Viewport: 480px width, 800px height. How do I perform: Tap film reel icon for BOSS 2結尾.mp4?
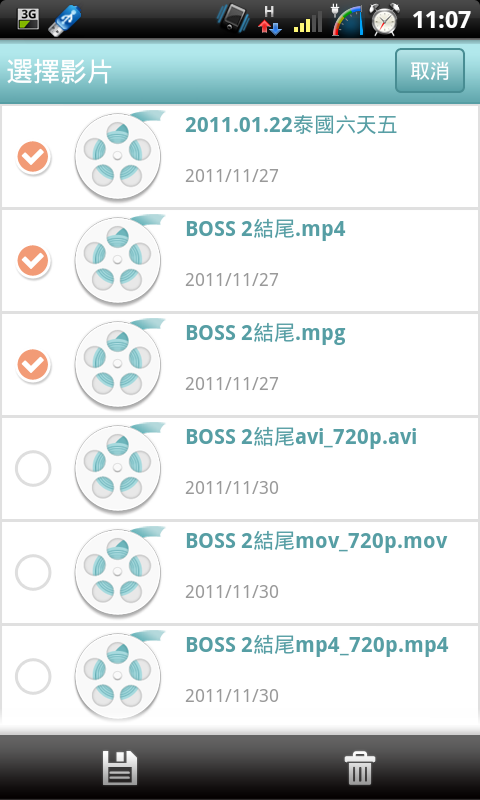click(119, 260)
